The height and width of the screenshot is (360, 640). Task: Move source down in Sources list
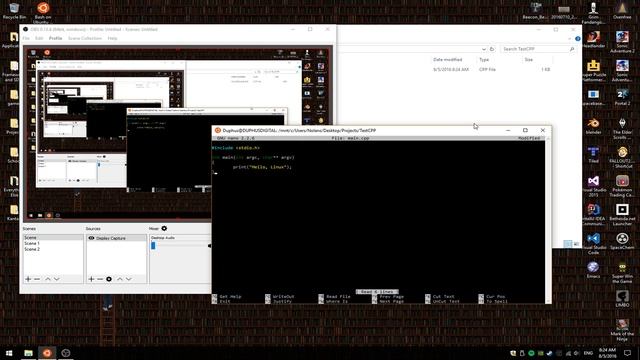129,279
